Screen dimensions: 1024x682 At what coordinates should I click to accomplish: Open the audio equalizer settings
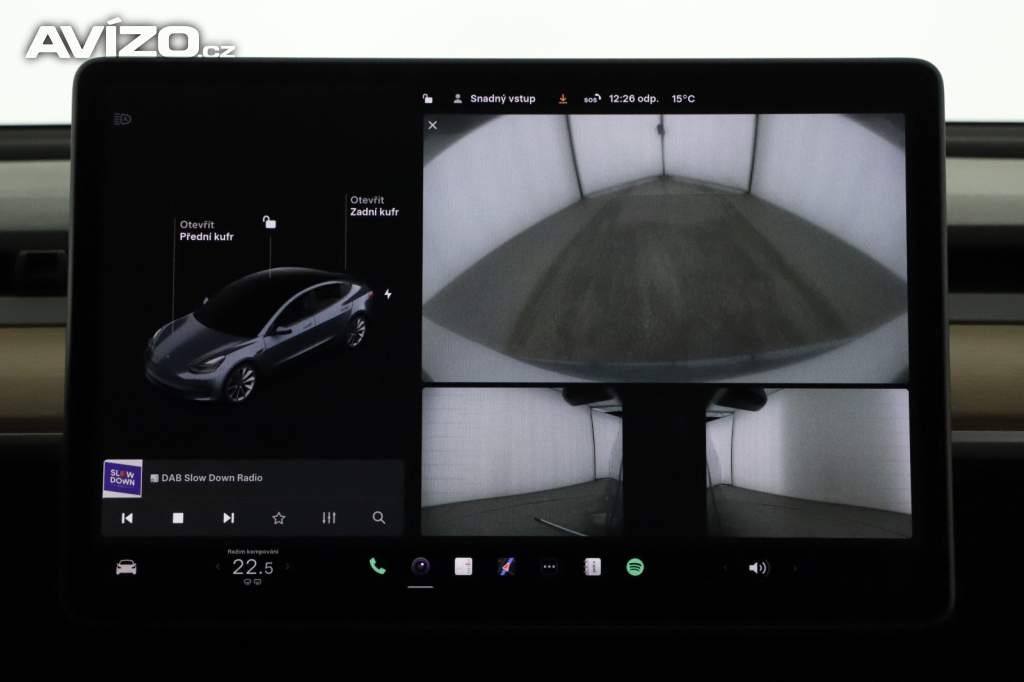point(329,518)
